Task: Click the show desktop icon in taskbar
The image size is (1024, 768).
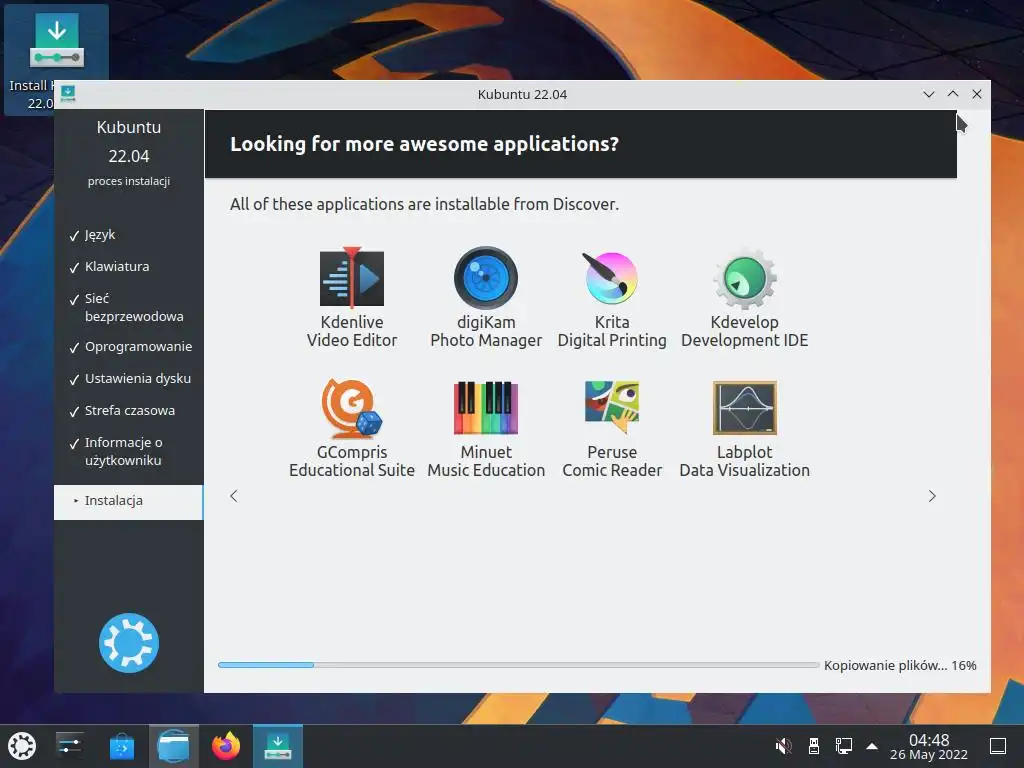Action: (x=998, y=746)
